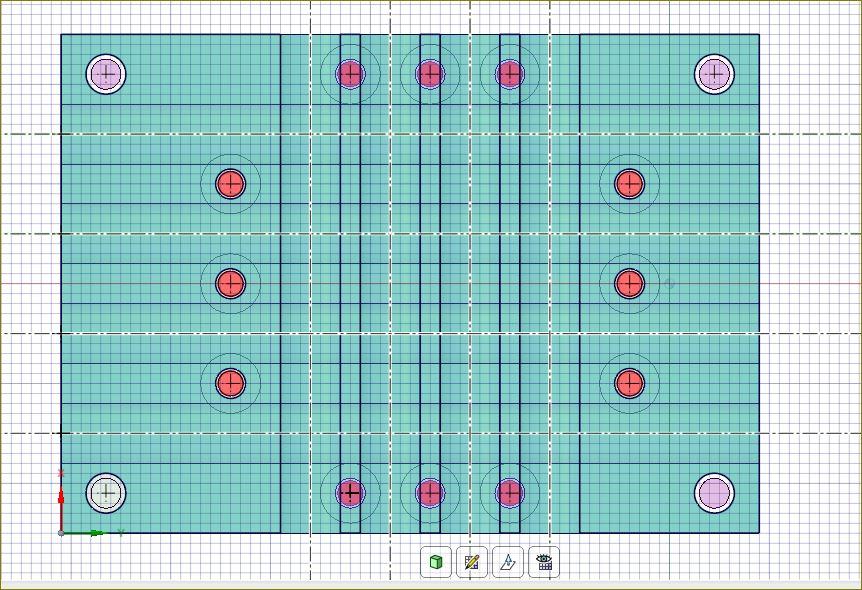
Task: Select the purple corner hole at lower right
Action: 714,493
